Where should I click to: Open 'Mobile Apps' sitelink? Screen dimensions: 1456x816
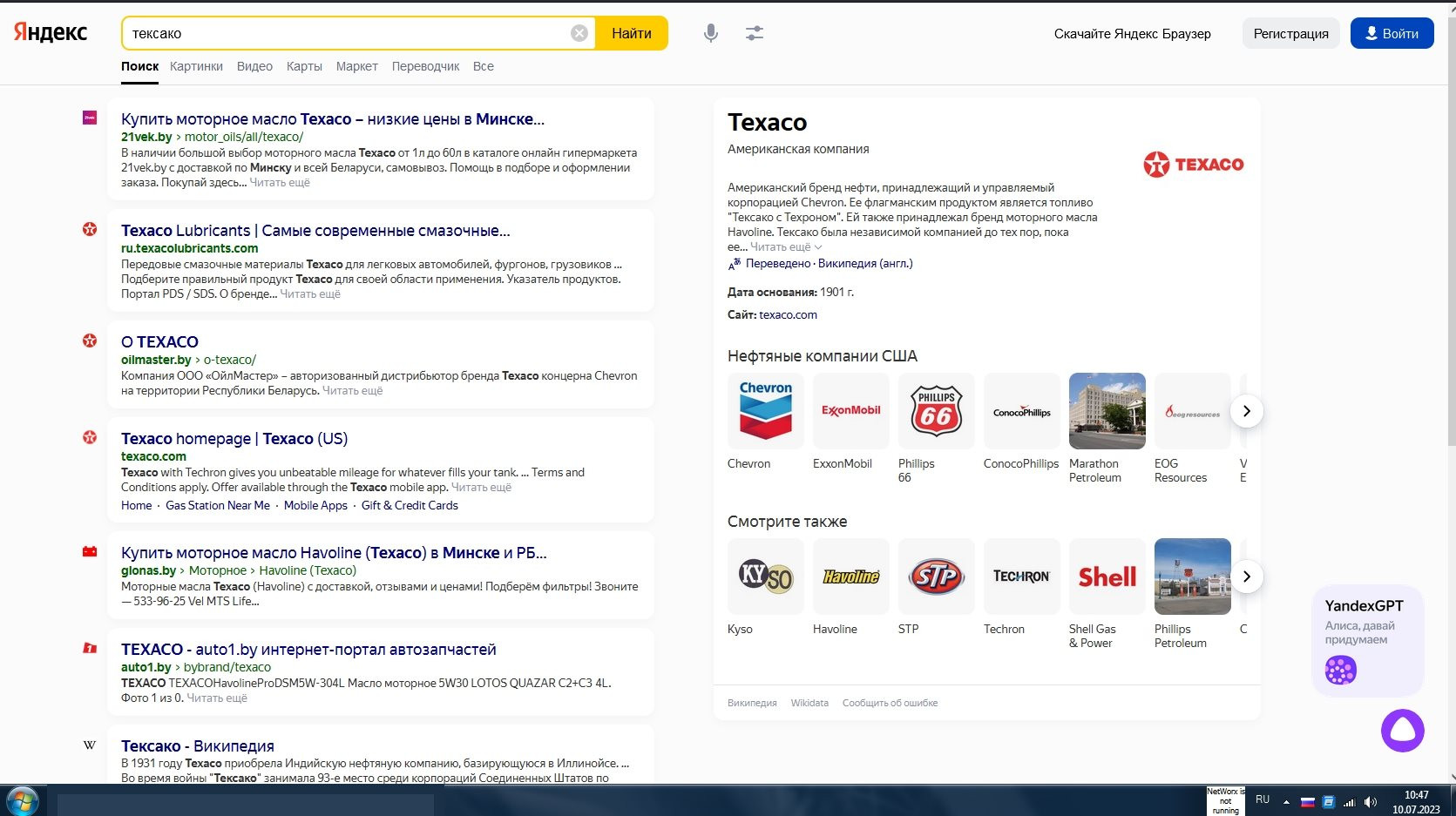[315, 505]
